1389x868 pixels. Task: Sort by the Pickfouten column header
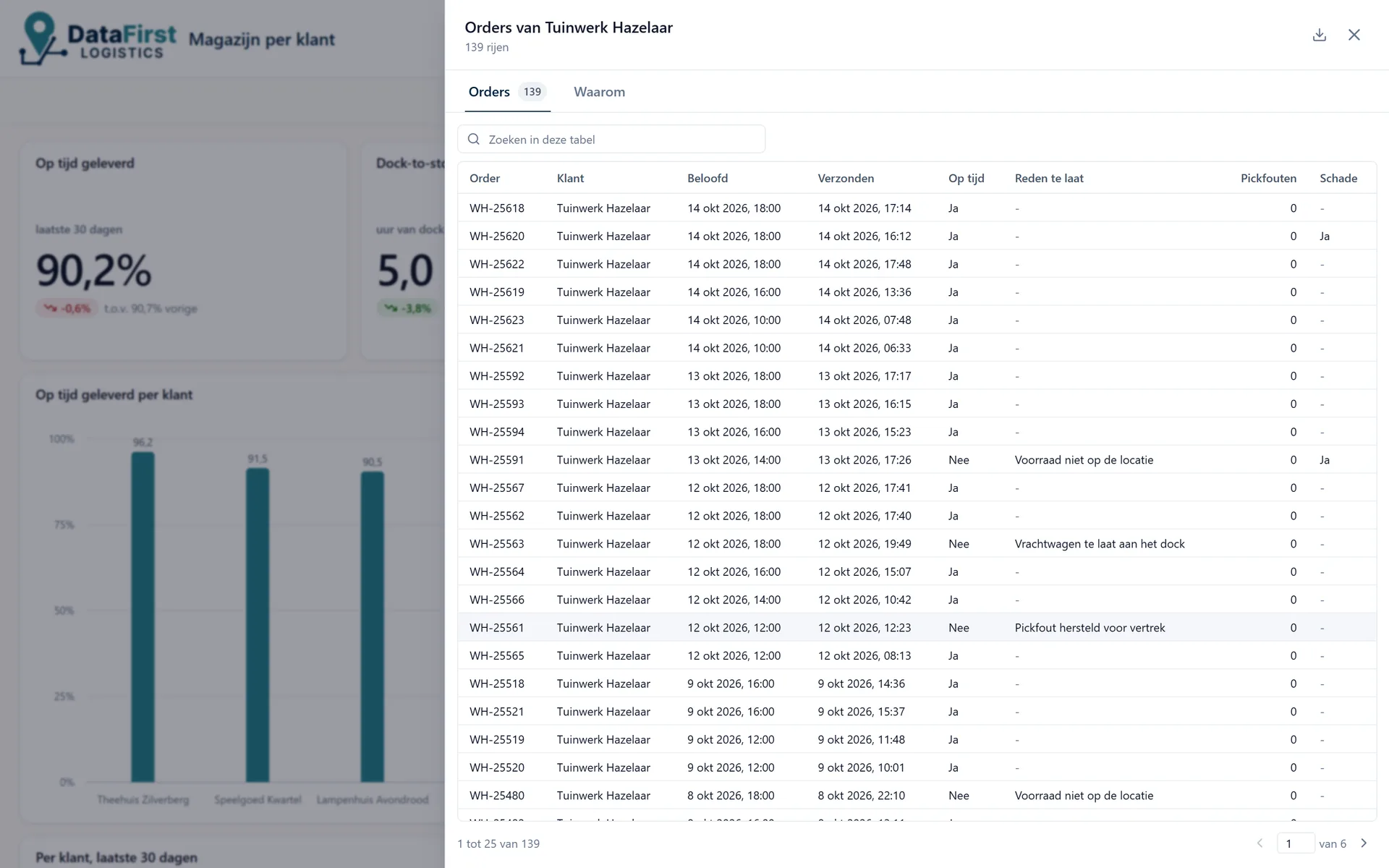(x=1268, y=178)
